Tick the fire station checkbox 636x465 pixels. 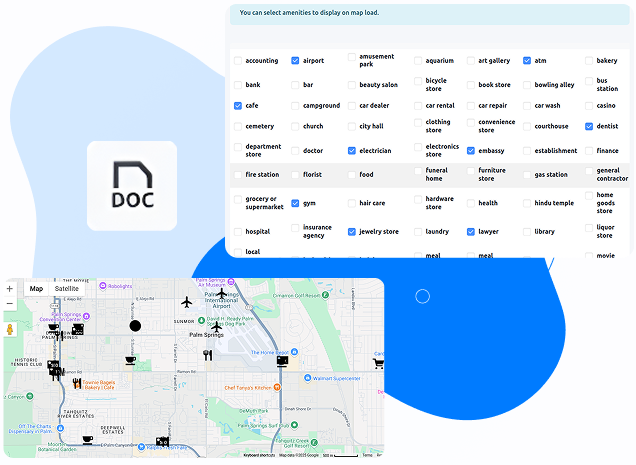[x=238, y=175]
